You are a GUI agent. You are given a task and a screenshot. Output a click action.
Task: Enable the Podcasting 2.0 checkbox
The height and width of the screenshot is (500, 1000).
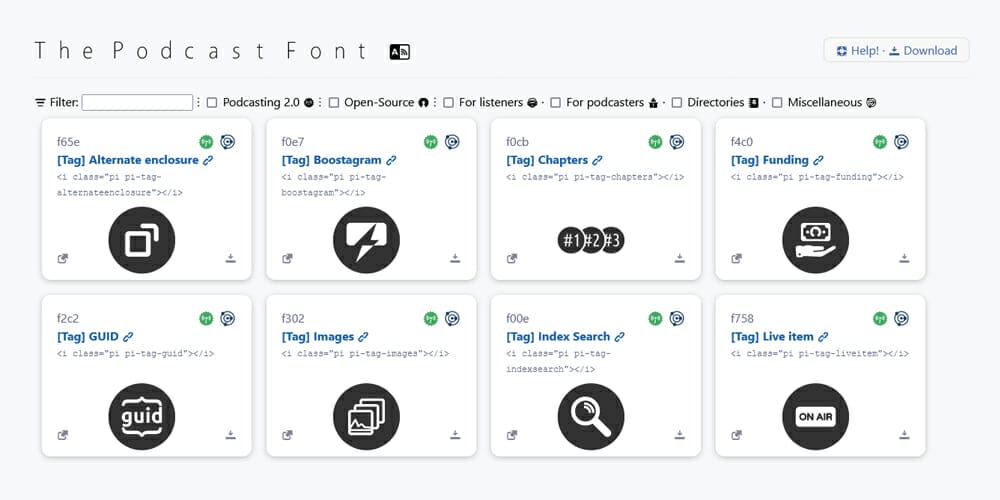coord(212,103)
